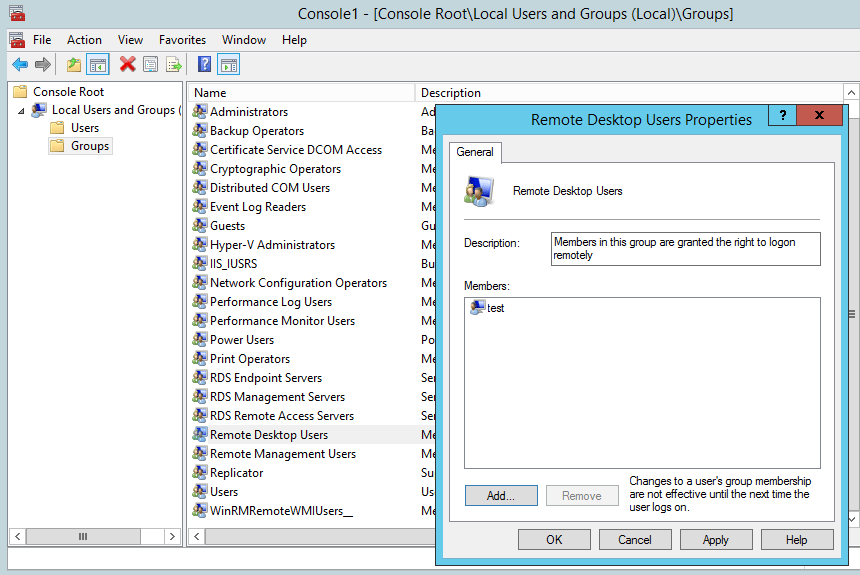Click the Back arrow toolbar icon
The height and width of the screenshot is (575, 860).
click(20, 65)
